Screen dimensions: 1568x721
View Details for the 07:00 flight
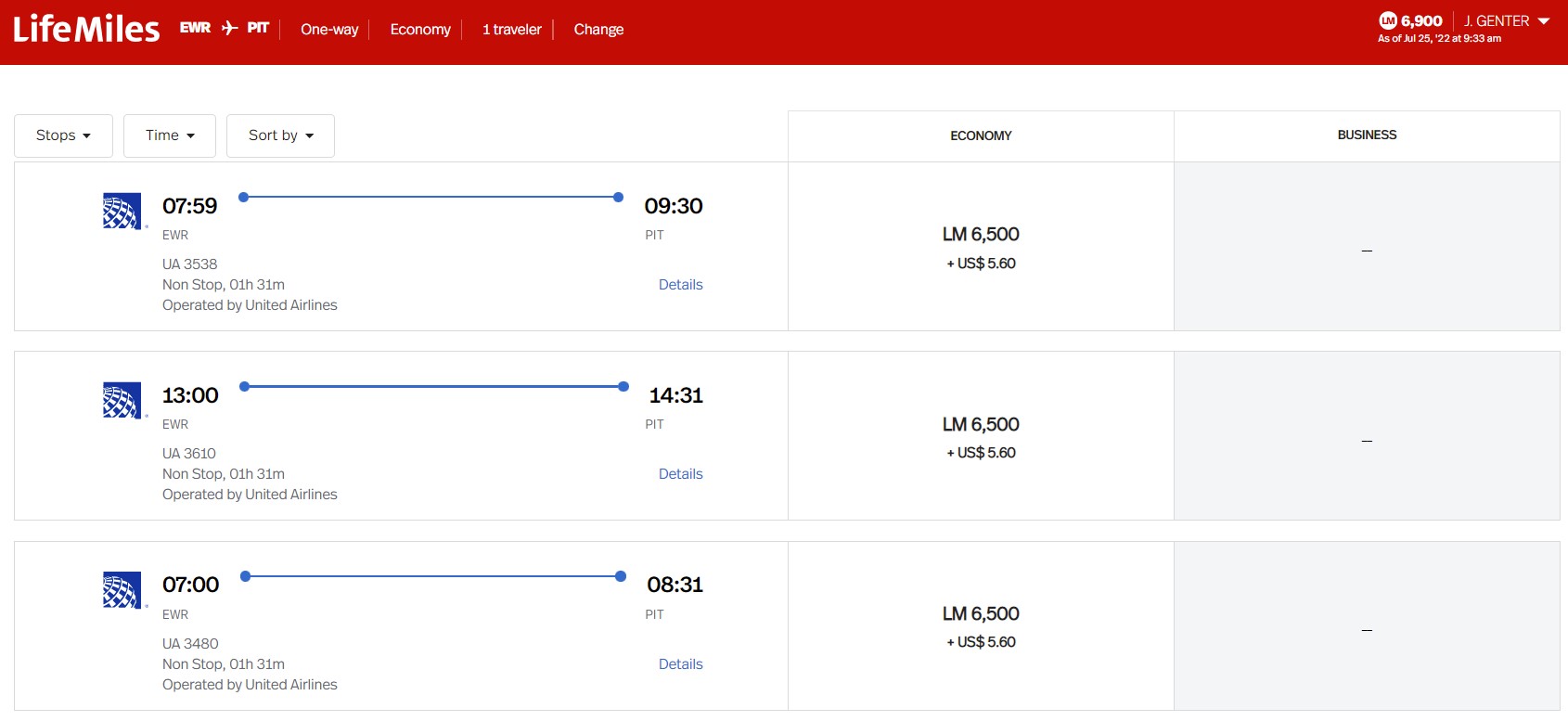click(680, 664)
